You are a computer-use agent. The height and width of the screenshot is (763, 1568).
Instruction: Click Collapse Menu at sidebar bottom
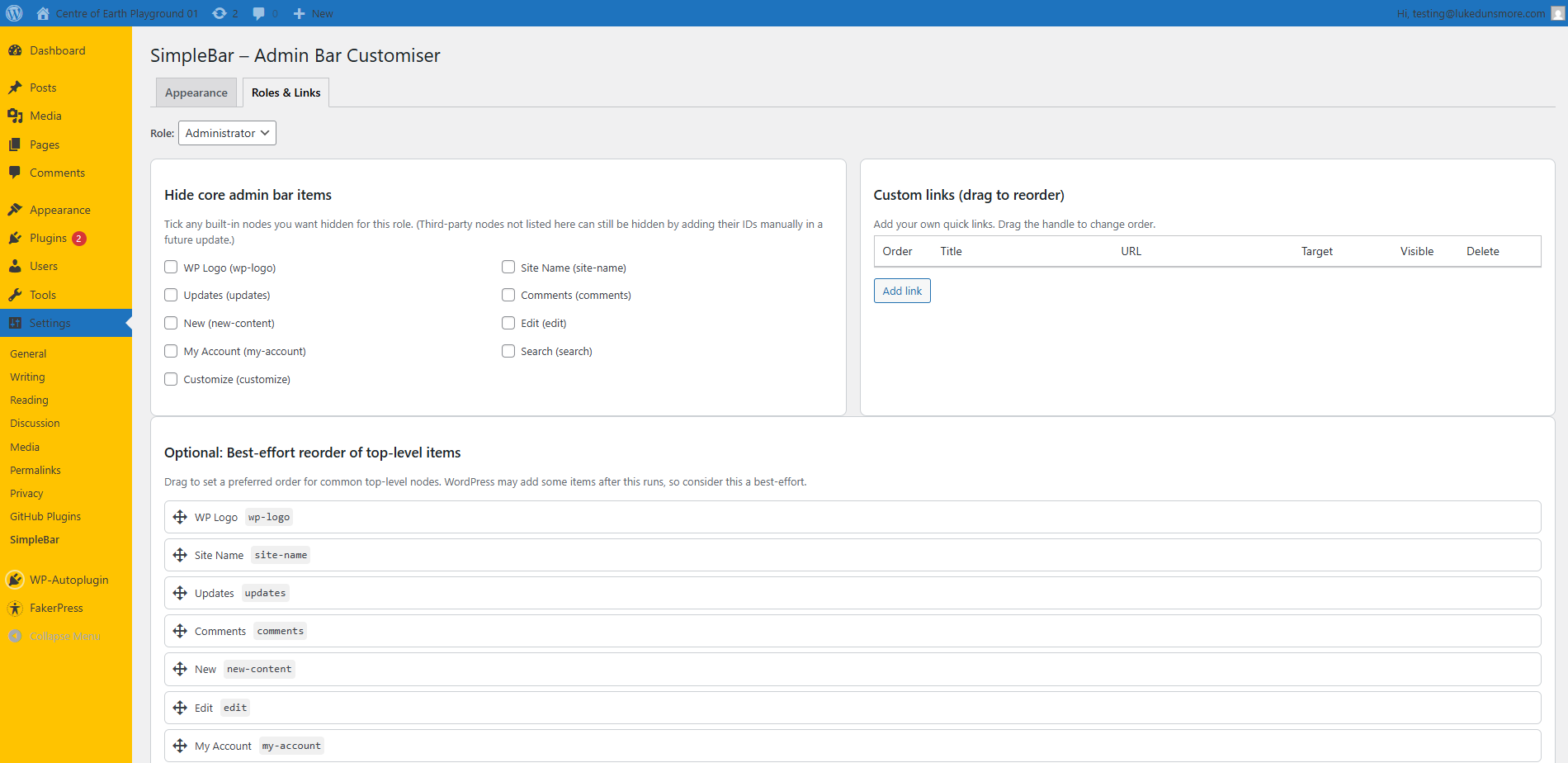(54, 636)
